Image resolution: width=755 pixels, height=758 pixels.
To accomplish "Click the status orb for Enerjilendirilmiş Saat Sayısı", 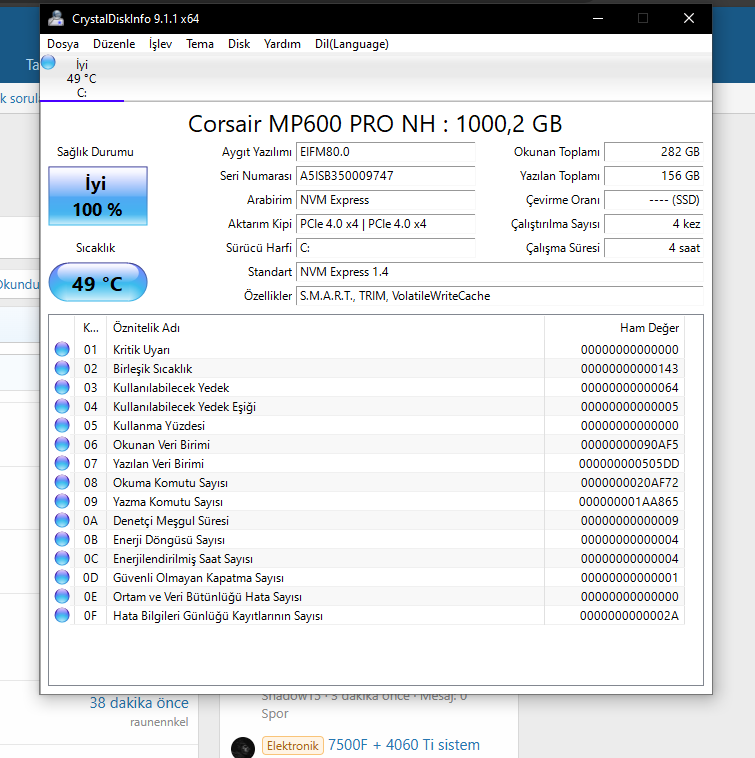I will pos(62,558).
